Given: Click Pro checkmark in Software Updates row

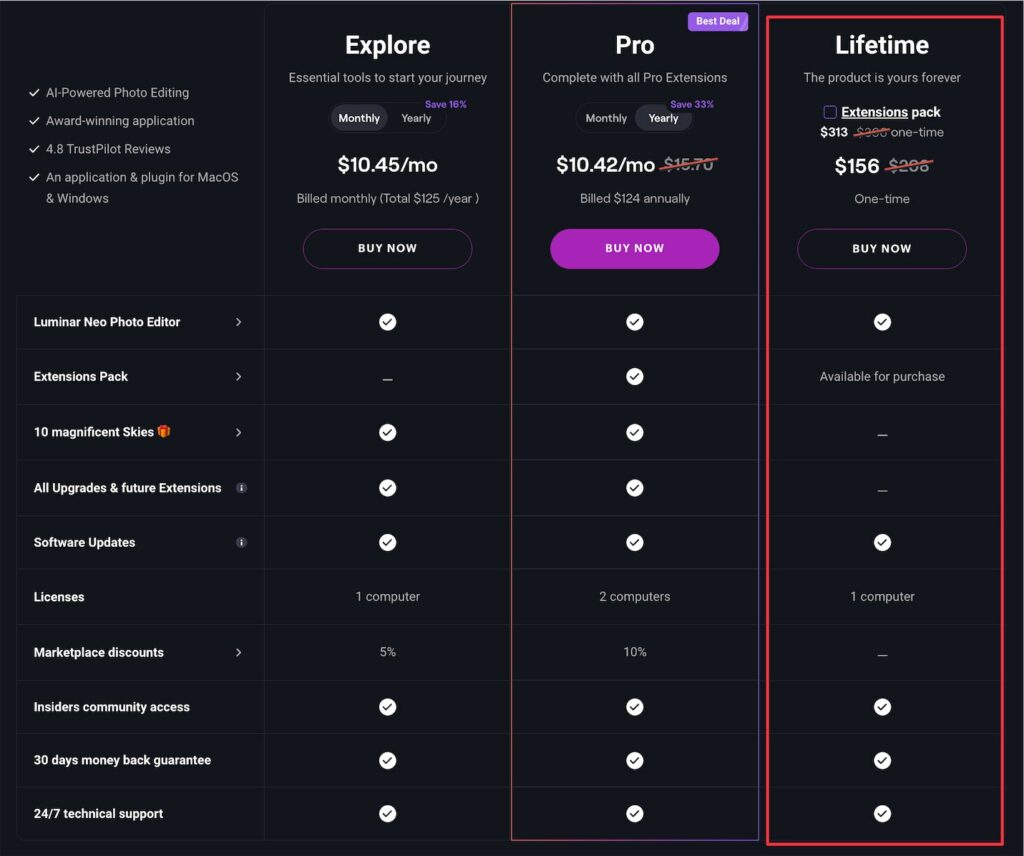Looking at the screenshot, I should (x=635, y=543).
